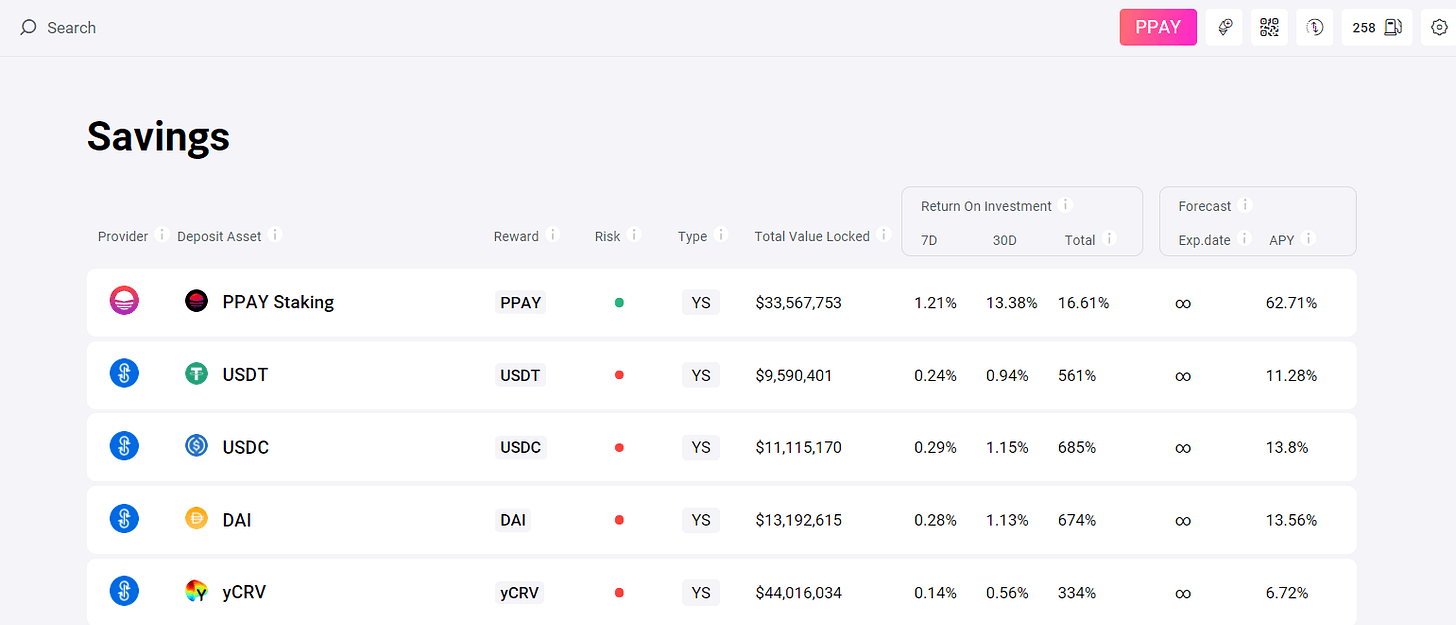The width and height of the screenshot is (1456, 625).
Task: Click the search magnifier icon
Action: click(x=28, y=27)
